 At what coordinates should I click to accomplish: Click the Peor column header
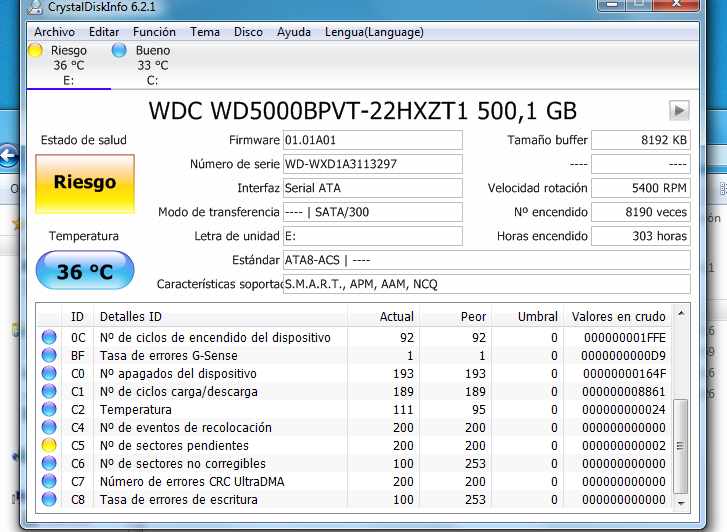click(456, 317)
